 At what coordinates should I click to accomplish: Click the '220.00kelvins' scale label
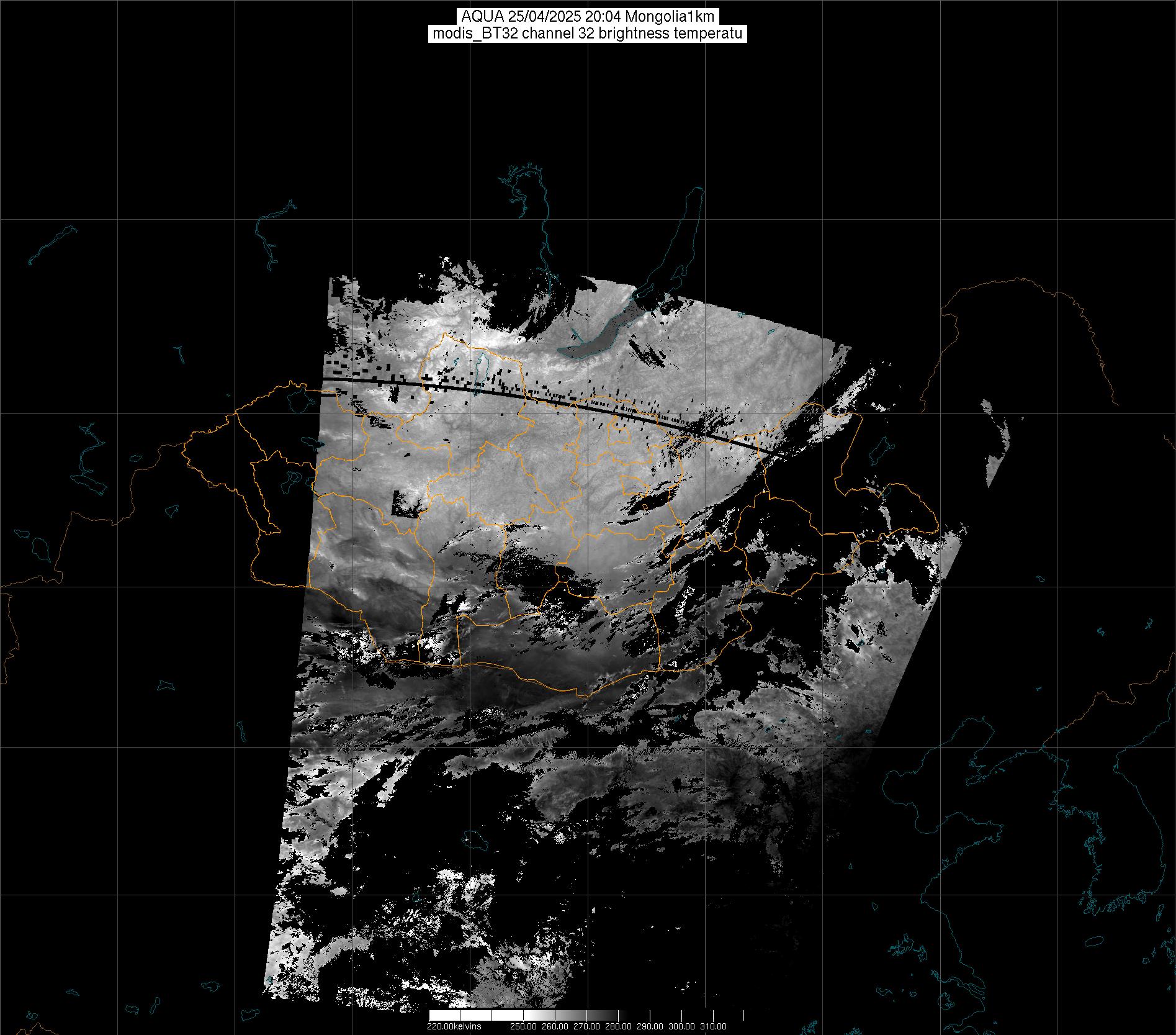pos(454,1026)
